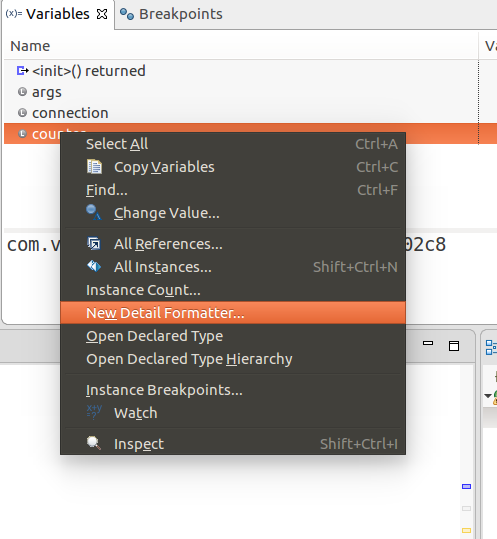497x539 pixels.
Task: Choose Inspect from context menu
Action: (x=233, y=444)
